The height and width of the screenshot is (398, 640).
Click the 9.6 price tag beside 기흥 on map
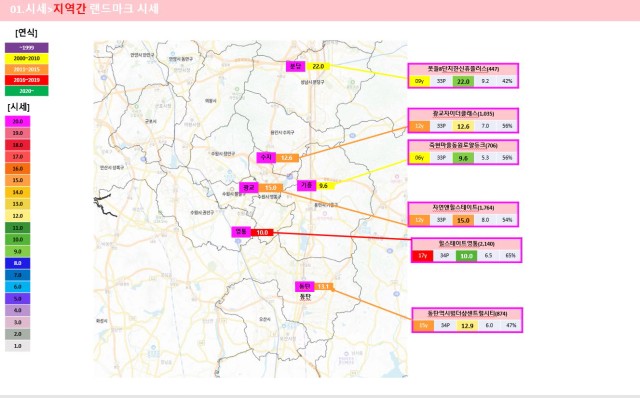coord(325,186)
